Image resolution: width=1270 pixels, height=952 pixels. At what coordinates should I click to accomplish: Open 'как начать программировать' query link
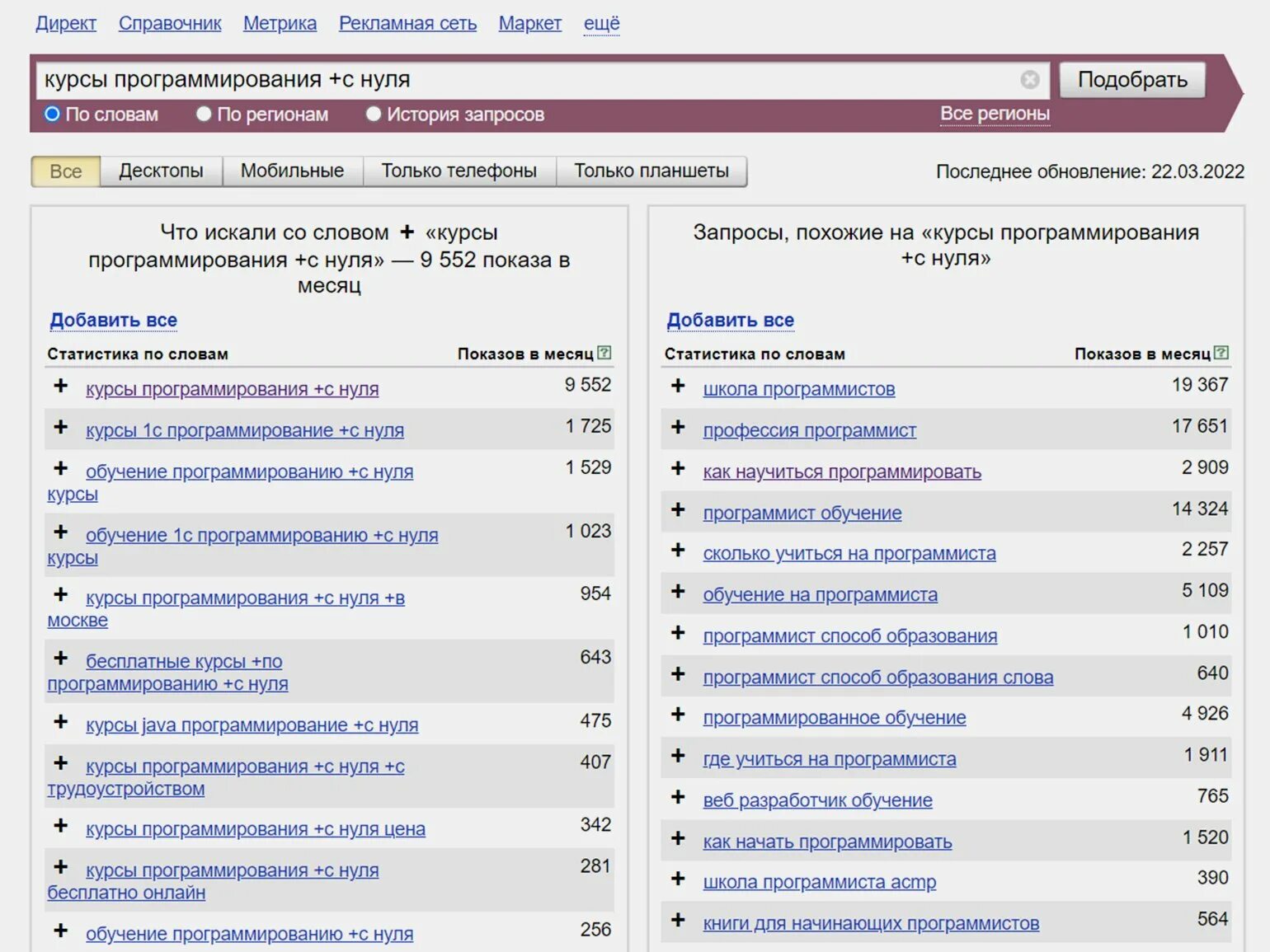coord(827,842)
